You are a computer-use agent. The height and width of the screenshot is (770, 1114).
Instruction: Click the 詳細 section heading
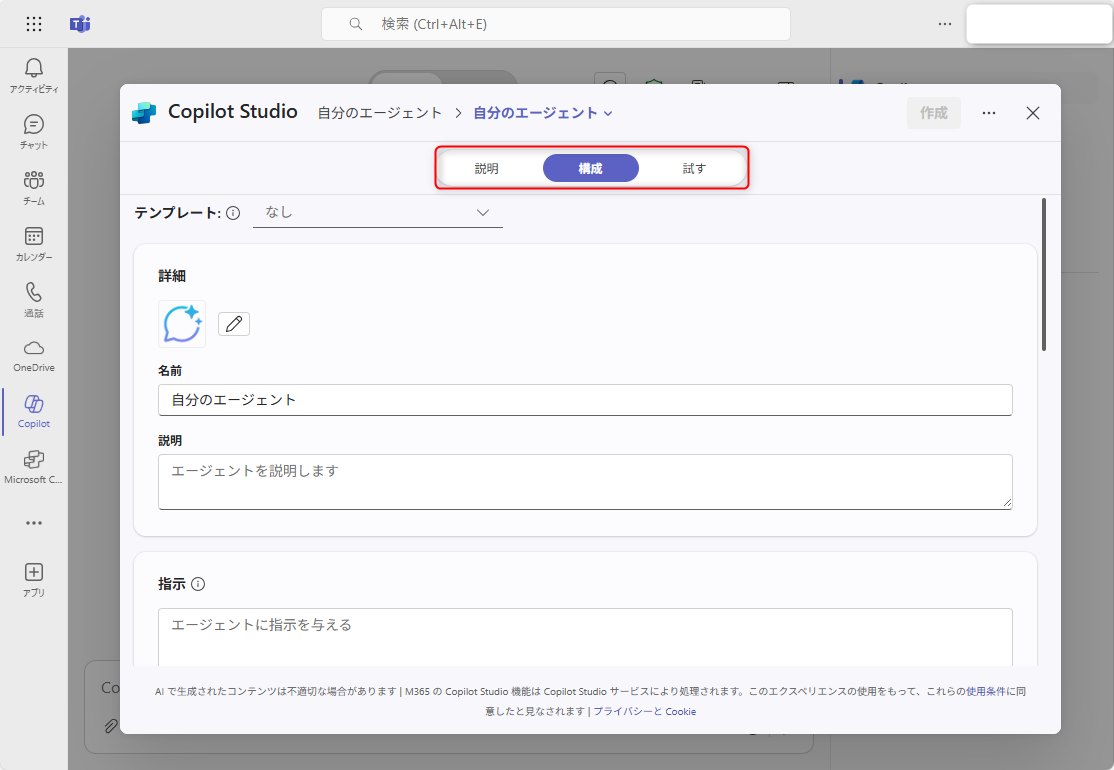[172, 276]
